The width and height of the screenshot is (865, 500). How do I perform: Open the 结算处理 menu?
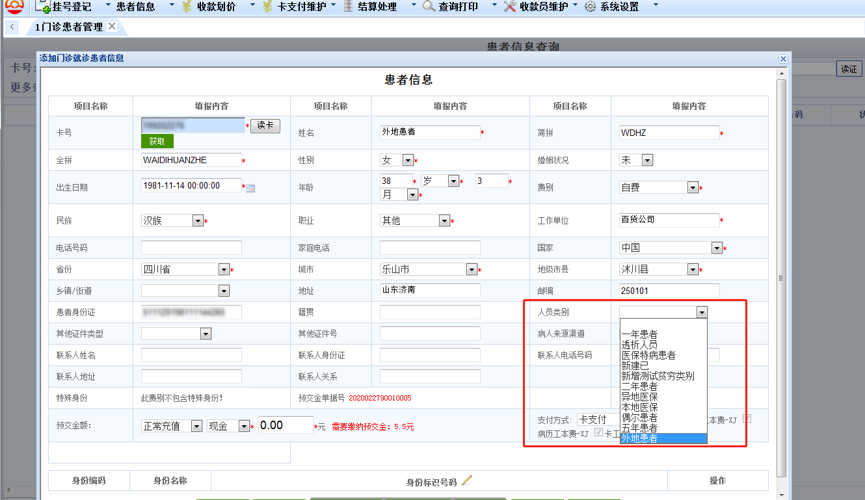pos(377,7)
